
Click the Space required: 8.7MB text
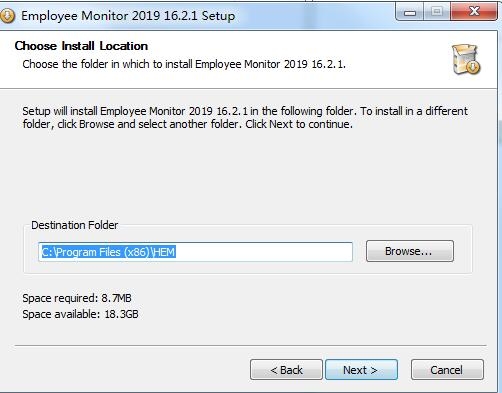click(x=77, y=298)
